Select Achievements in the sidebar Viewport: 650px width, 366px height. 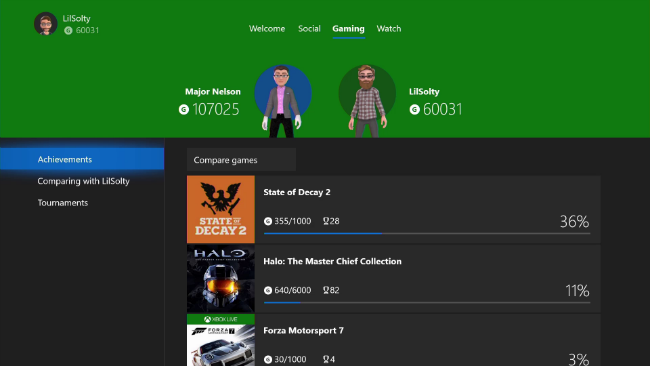82,159
